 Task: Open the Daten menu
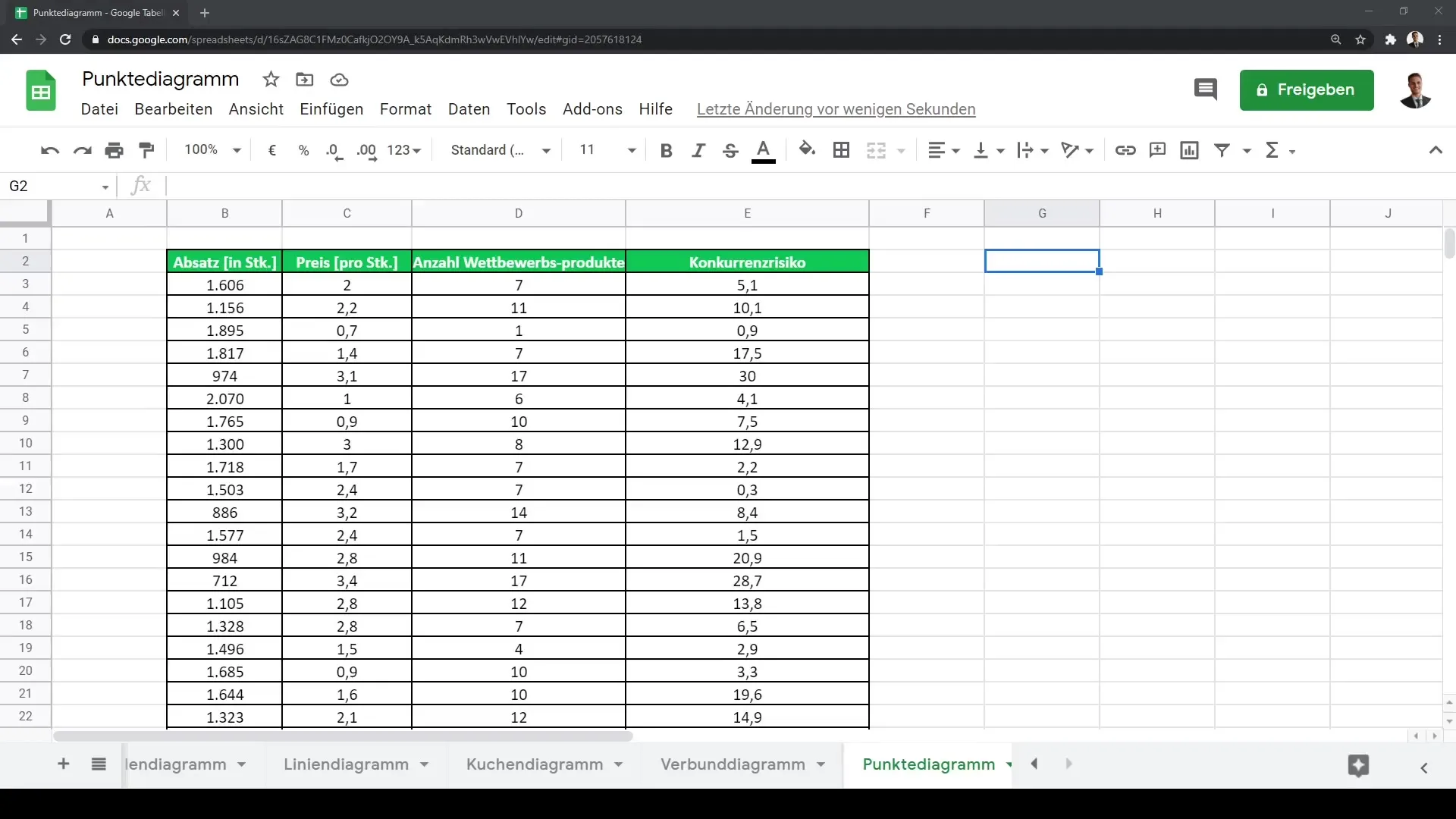[x=469, y=109]
